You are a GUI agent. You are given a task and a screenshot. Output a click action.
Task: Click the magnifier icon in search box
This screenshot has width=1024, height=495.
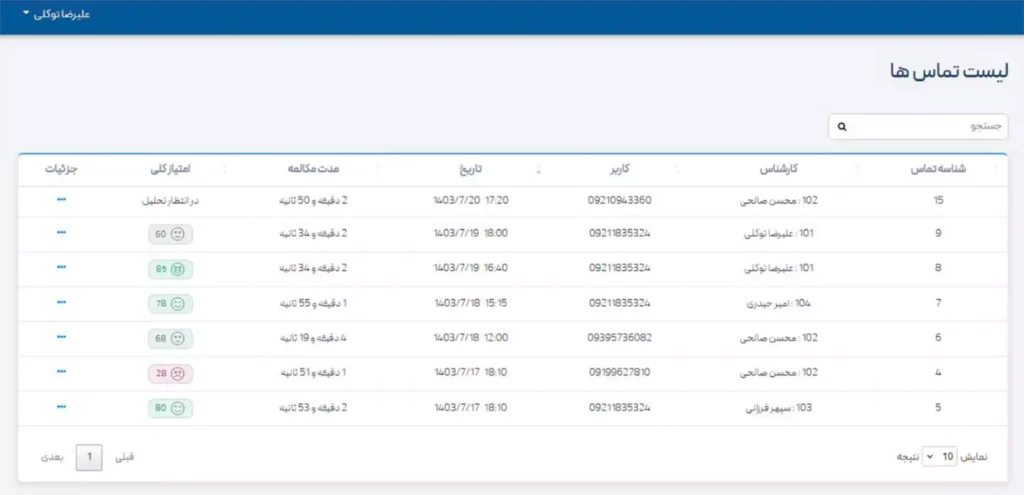pyautogui.click(x=842, y=127)
